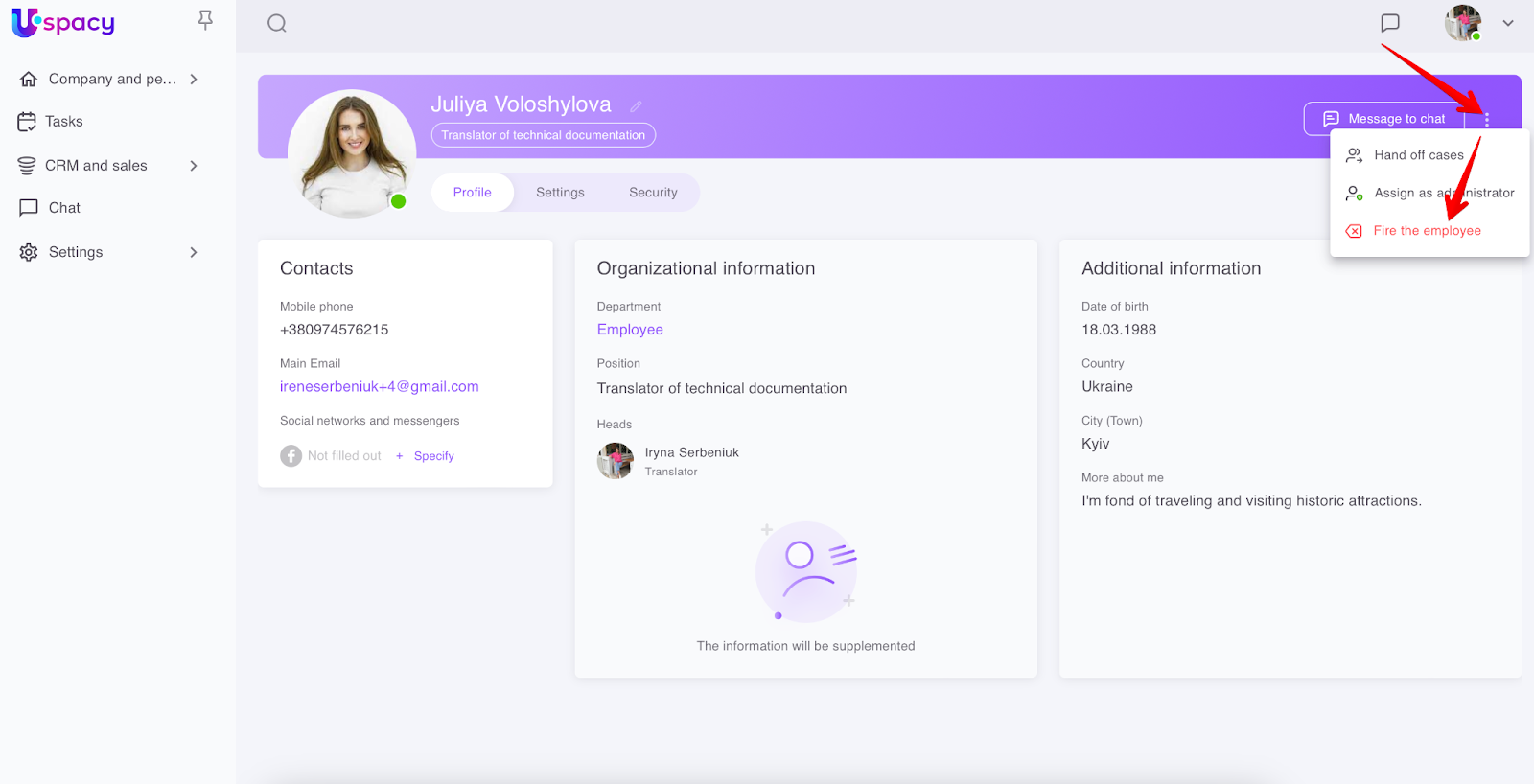Switch to the profile's Settings tab

click(x=560, y=193)
